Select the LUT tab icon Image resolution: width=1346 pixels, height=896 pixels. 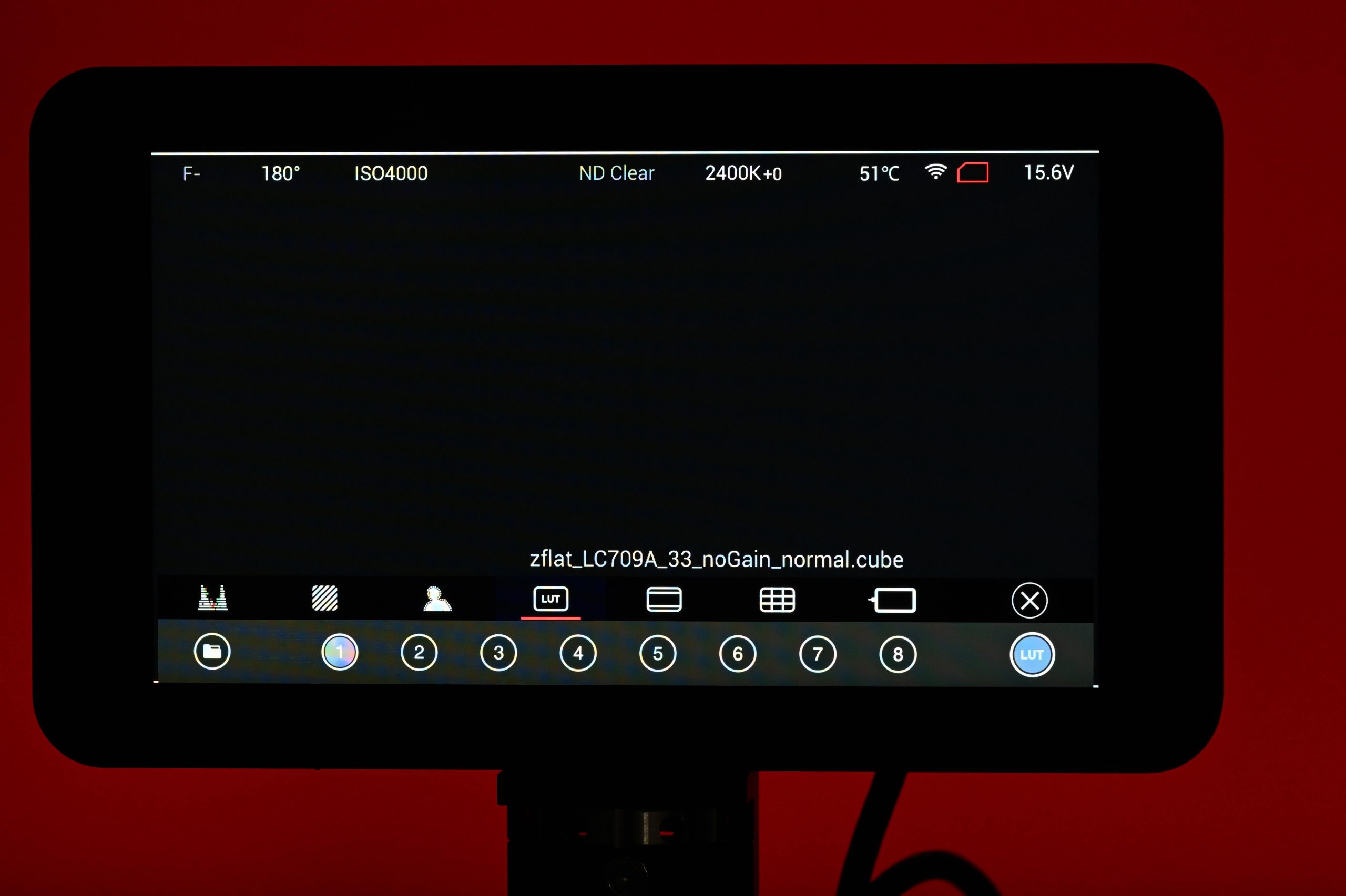pos(550,599)
